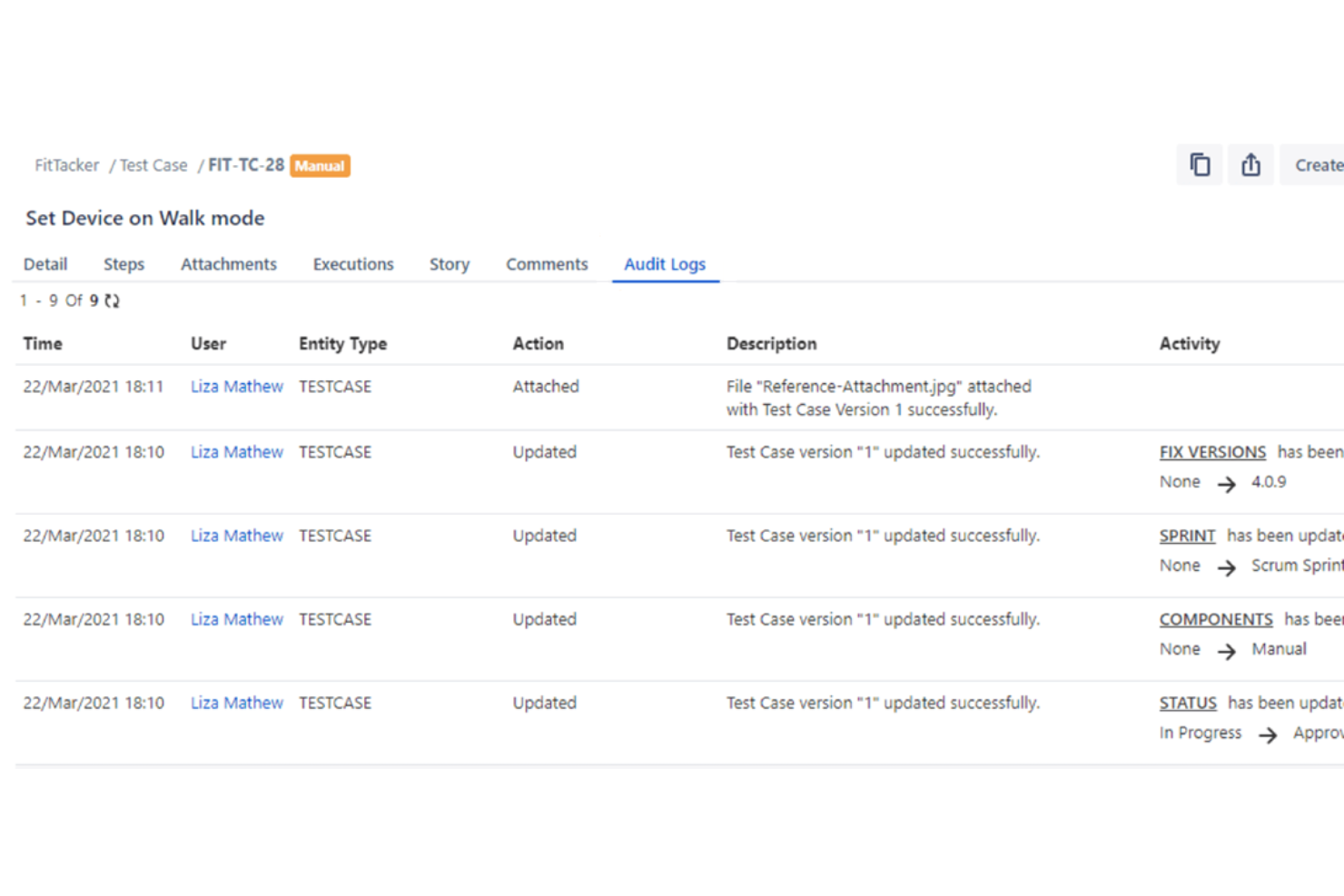Click the COMPONENTS activity link
The width and height of the screenshot is (1344, 896).
click(1216, 619)
